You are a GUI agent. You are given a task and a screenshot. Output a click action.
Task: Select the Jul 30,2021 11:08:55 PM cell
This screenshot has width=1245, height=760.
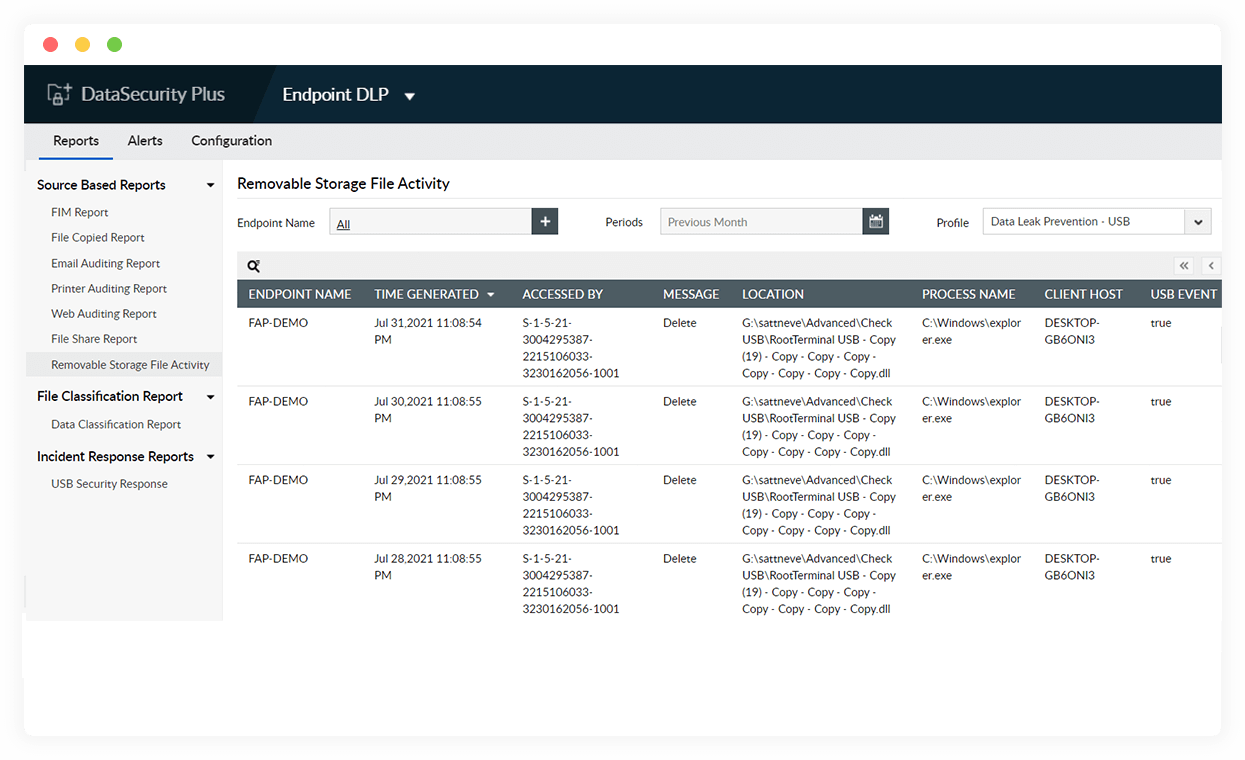pos(428,410)
